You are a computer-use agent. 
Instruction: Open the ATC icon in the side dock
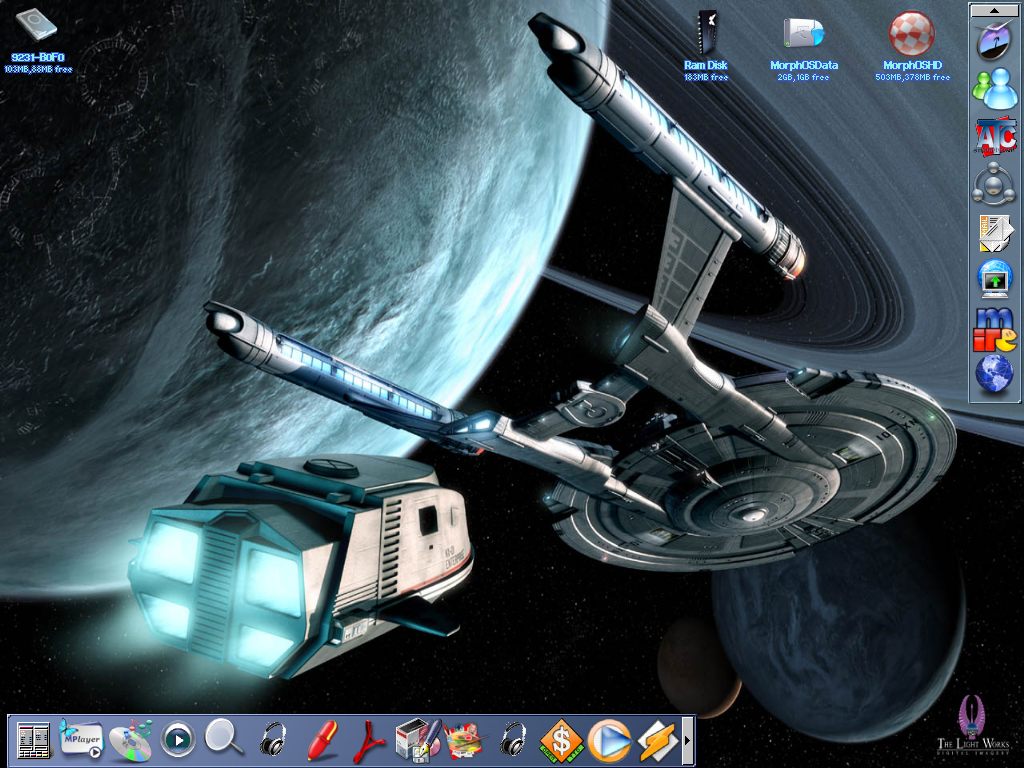(x=995, y=136)
